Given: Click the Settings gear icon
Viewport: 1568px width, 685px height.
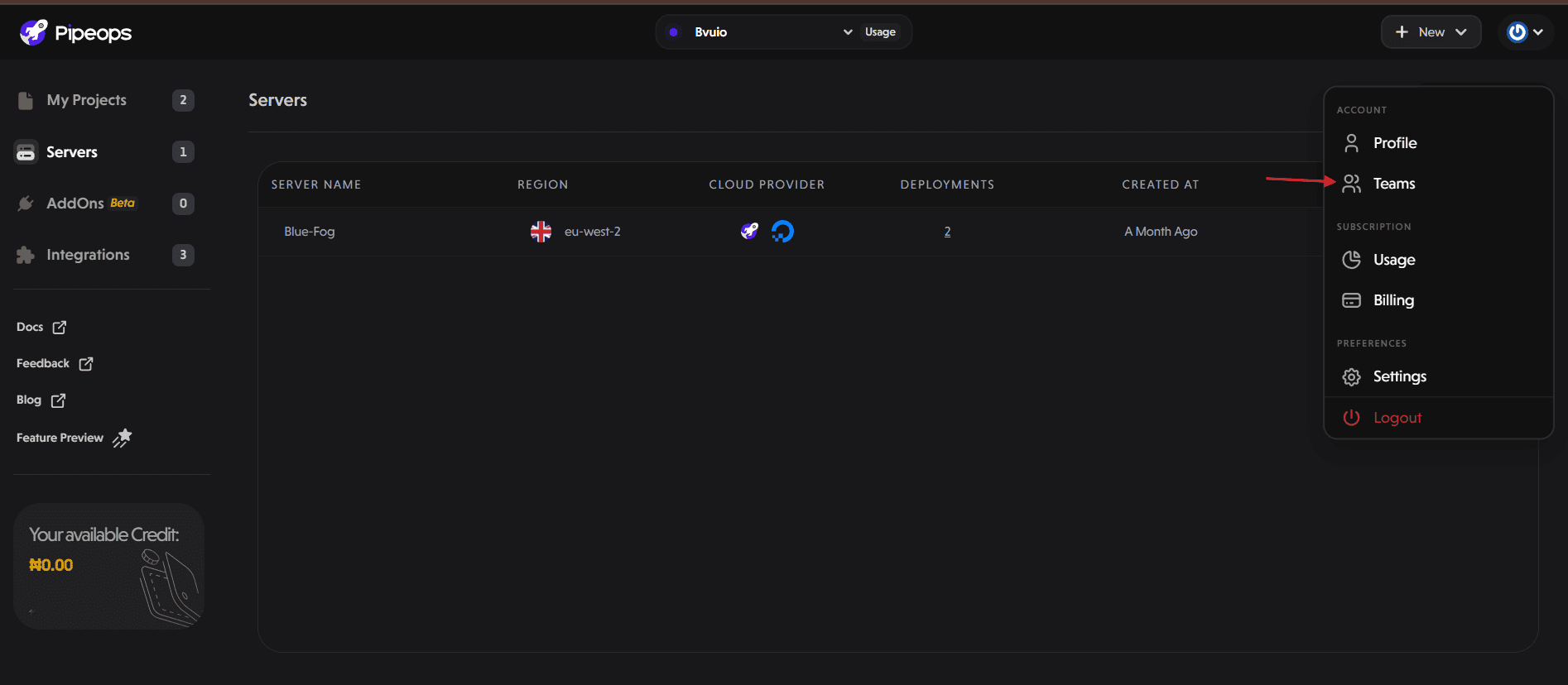Looking at the screenshot, I should tap(1351, 377).
